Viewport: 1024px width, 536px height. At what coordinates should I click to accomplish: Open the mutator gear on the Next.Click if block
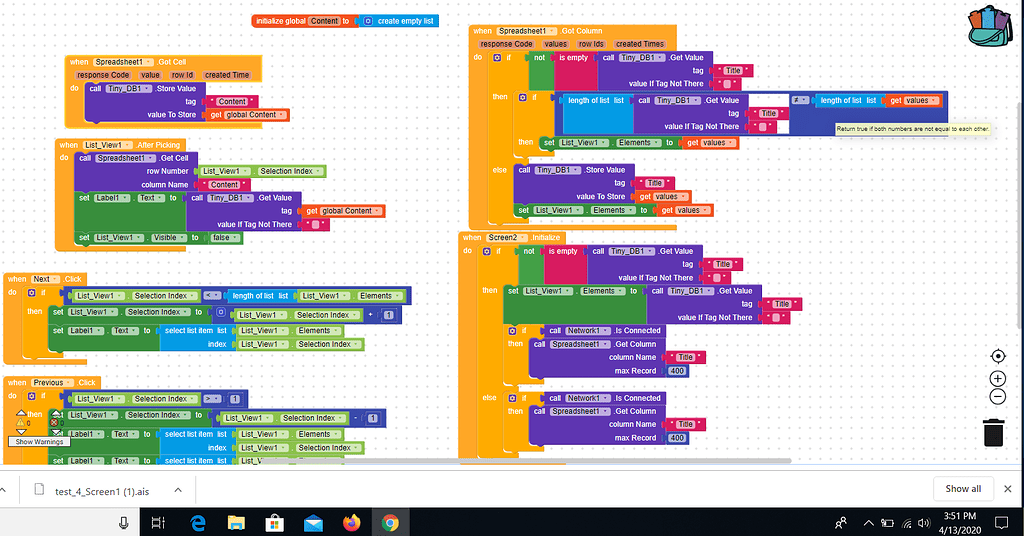click(x=31, y=293)
